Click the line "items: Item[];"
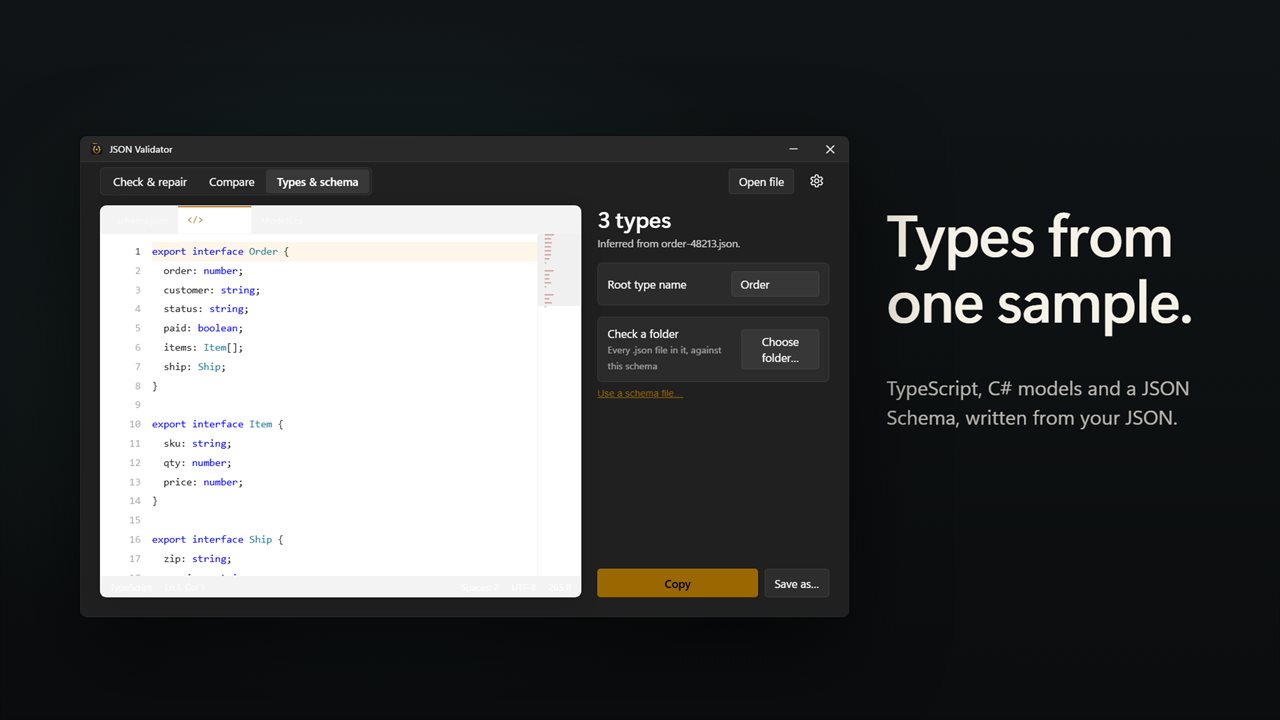 [x=203, y=347]
